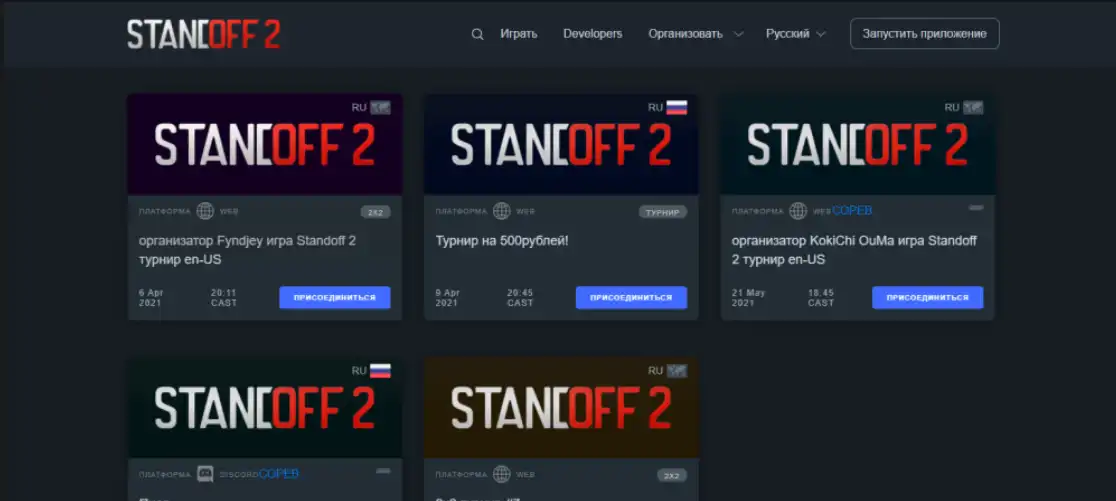Open the Играть menu item
The image size is (1116, 501).
[x=519, y=34]
